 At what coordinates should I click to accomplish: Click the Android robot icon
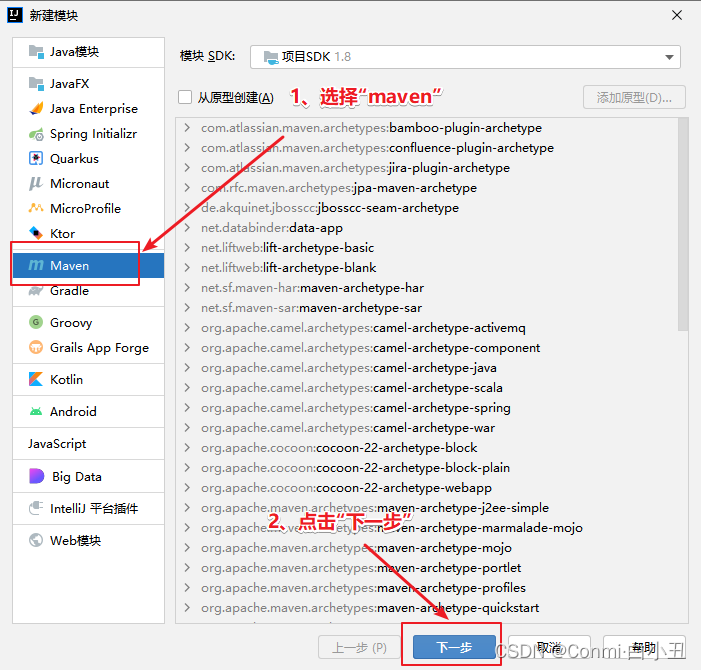coord(36,411)
